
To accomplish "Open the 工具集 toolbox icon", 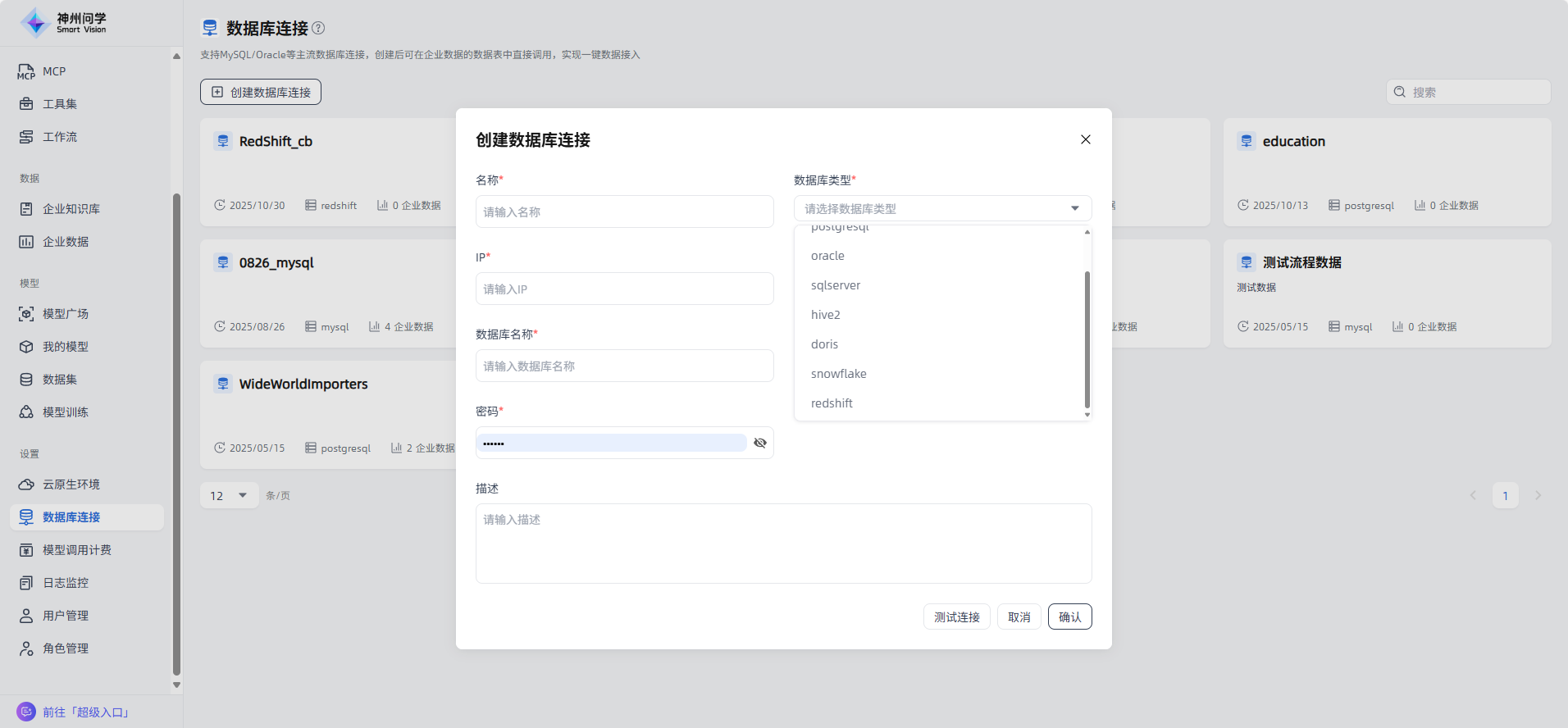I will coord(26,104).
